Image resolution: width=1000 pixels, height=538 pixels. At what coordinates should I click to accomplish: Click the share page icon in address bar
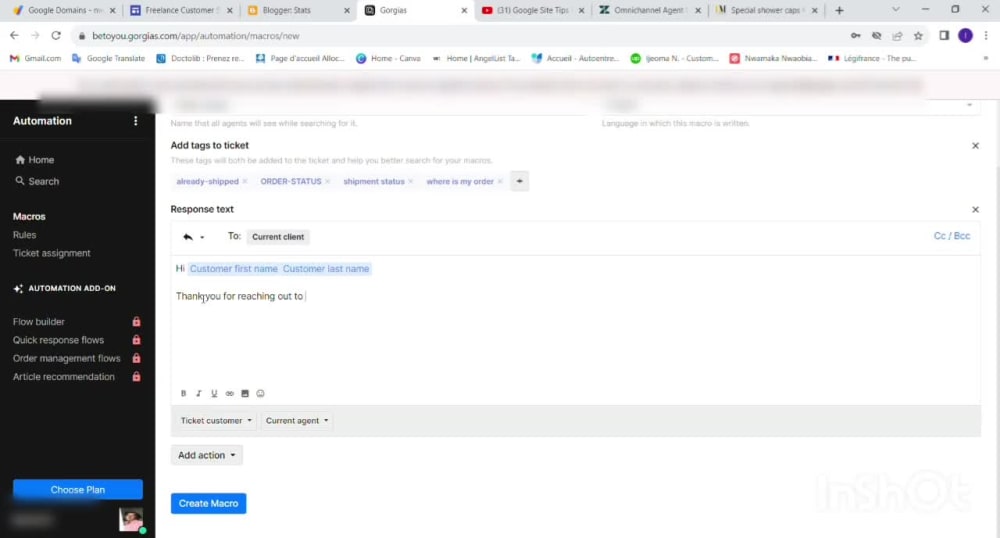click(897, 36)
